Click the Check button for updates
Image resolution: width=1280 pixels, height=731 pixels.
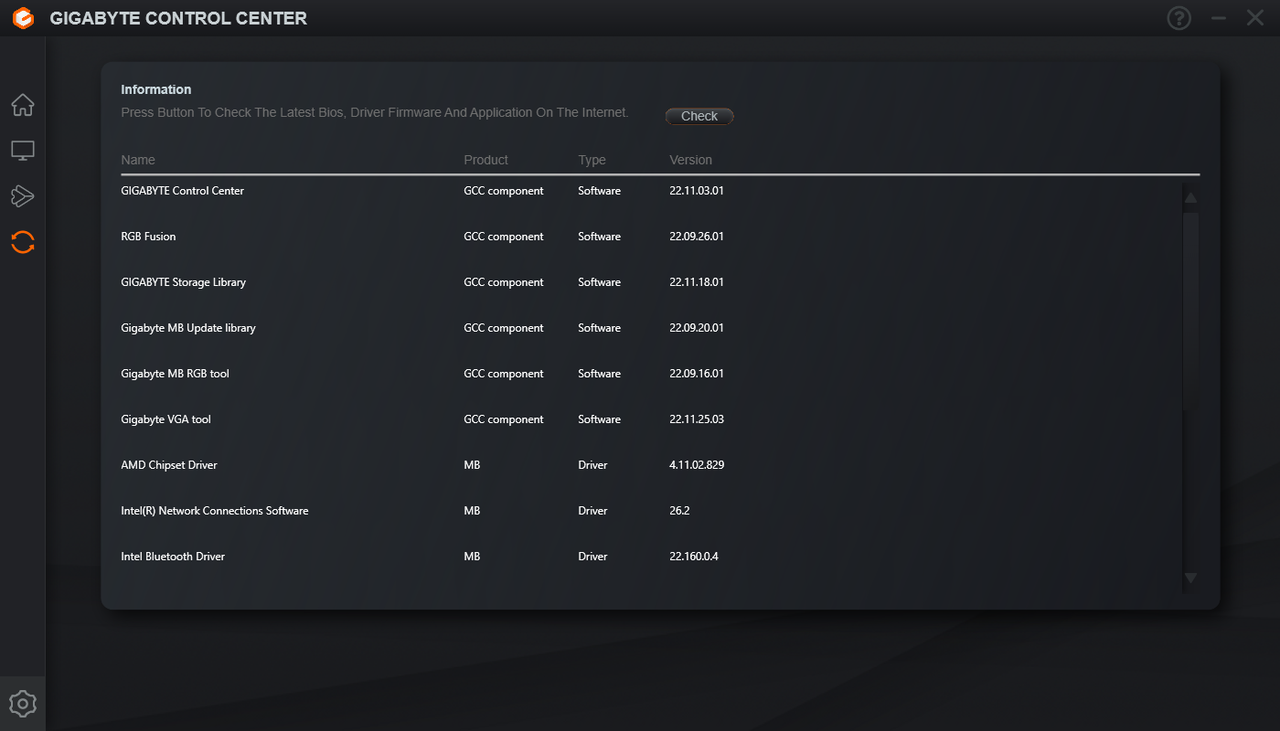click(699, 116)
